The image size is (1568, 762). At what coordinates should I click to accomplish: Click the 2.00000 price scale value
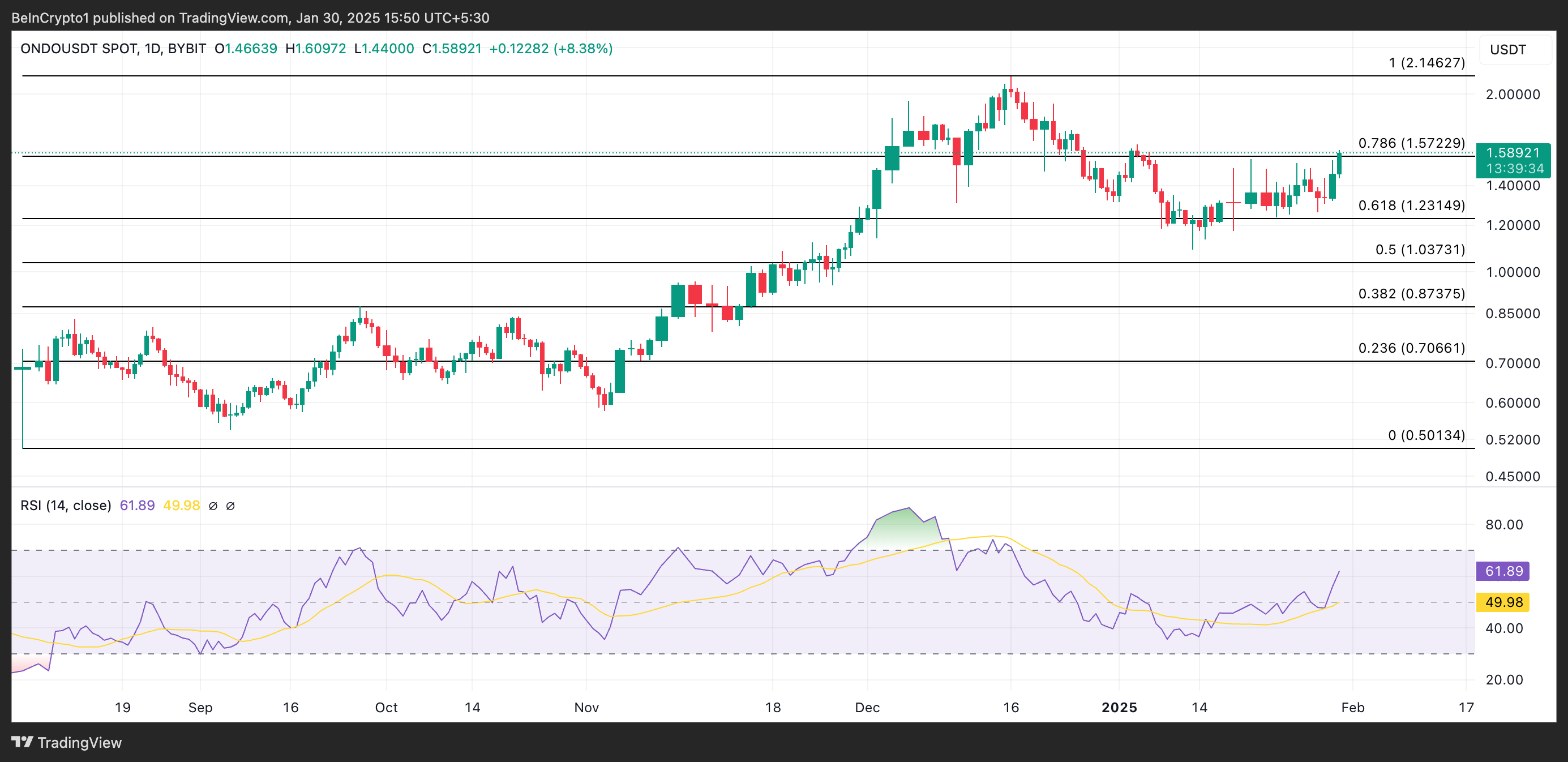[1512, 95]
